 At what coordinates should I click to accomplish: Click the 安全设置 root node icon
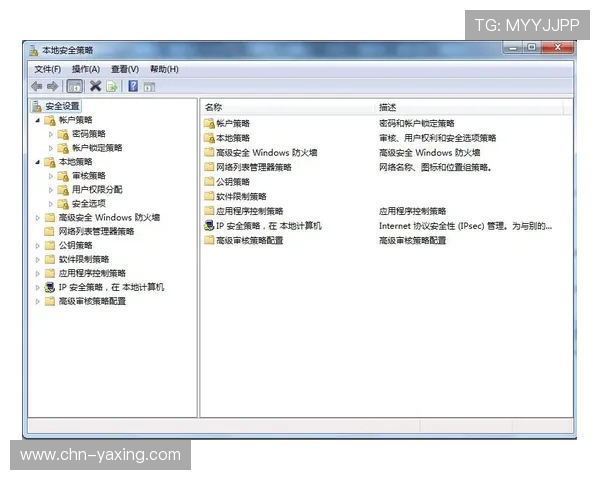(37, 106)
